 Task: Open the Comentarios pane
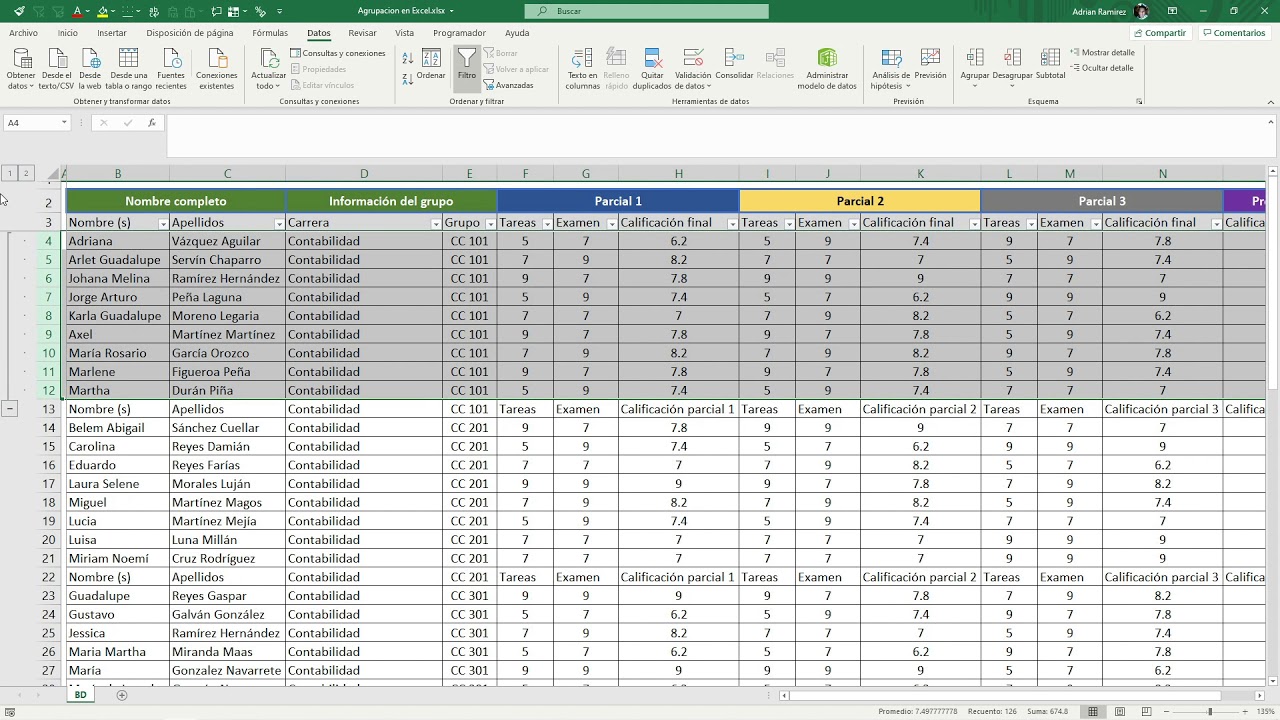(x=1234, y=33)
